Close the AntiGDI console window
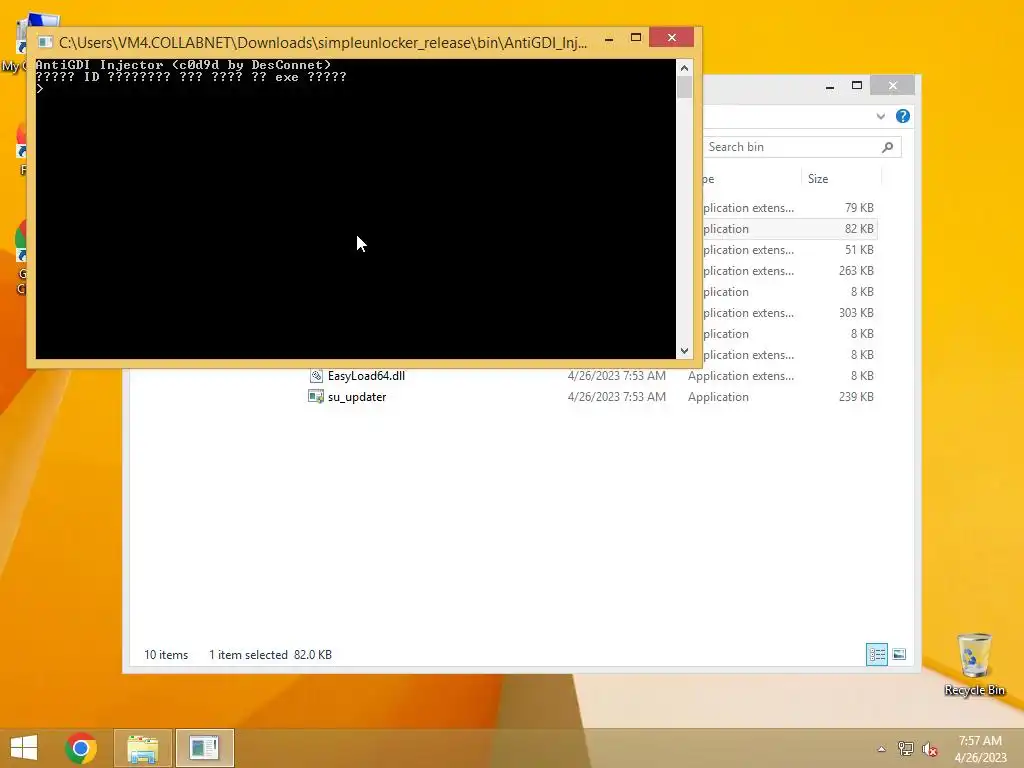Image resolution: width=1024 pixels, height=768 pixels. click(671, 37)
